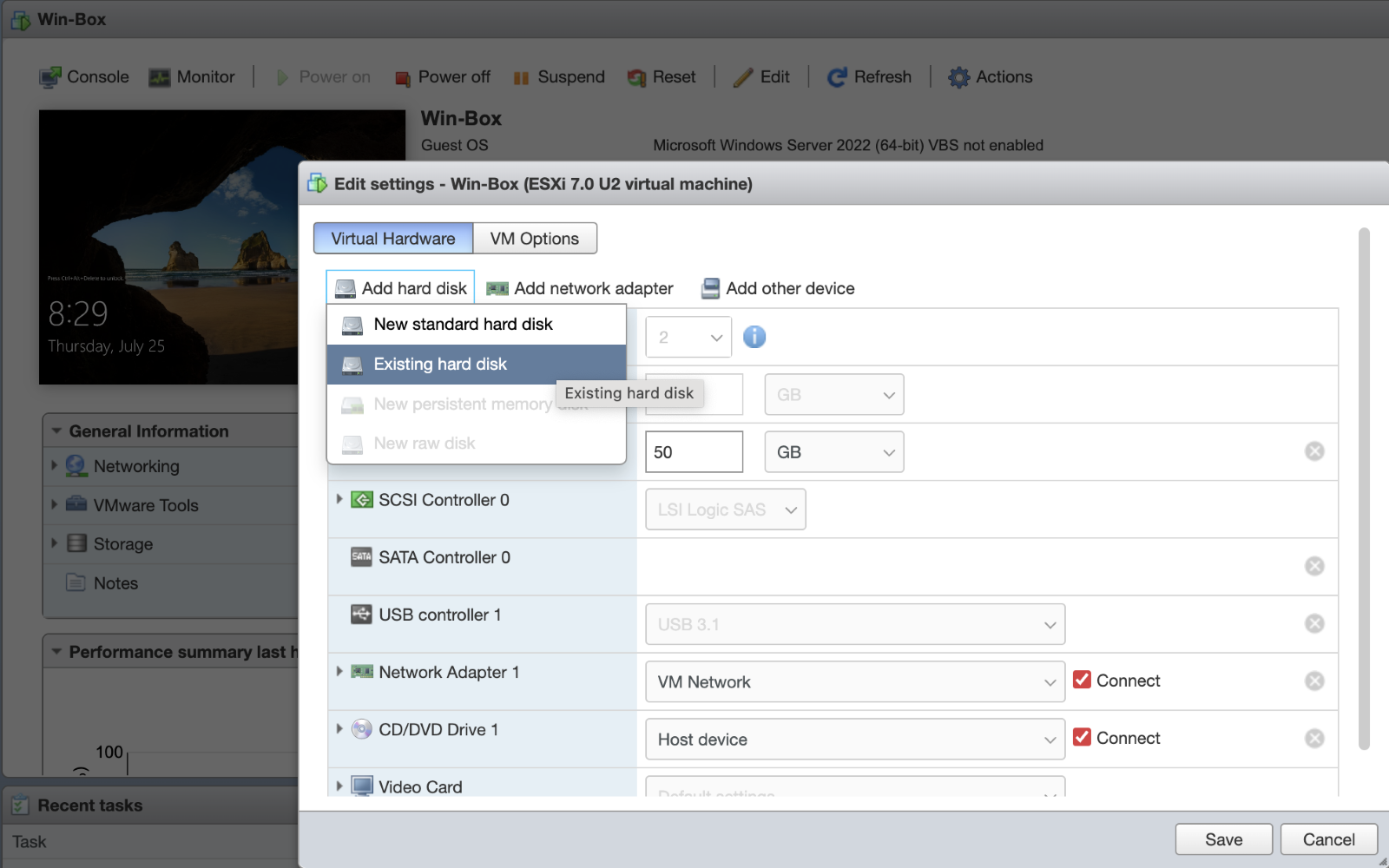Cancel the Edit settings dialog

1329,839
